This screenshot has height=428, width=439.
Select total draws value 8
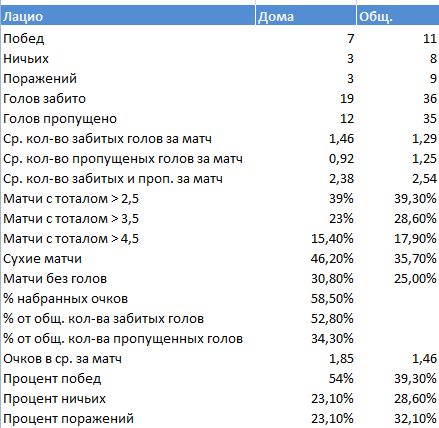433,59
